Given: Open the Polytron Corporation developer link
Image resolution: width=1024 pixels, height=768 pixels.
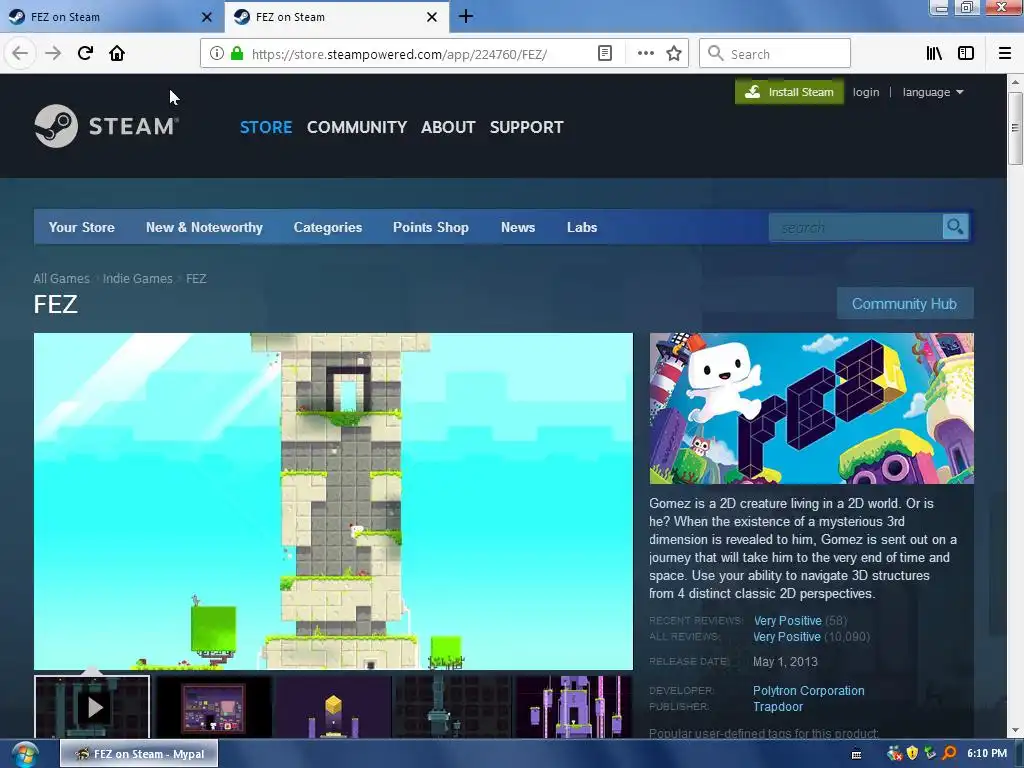Looking at the screenshot, I should (808, 690).
